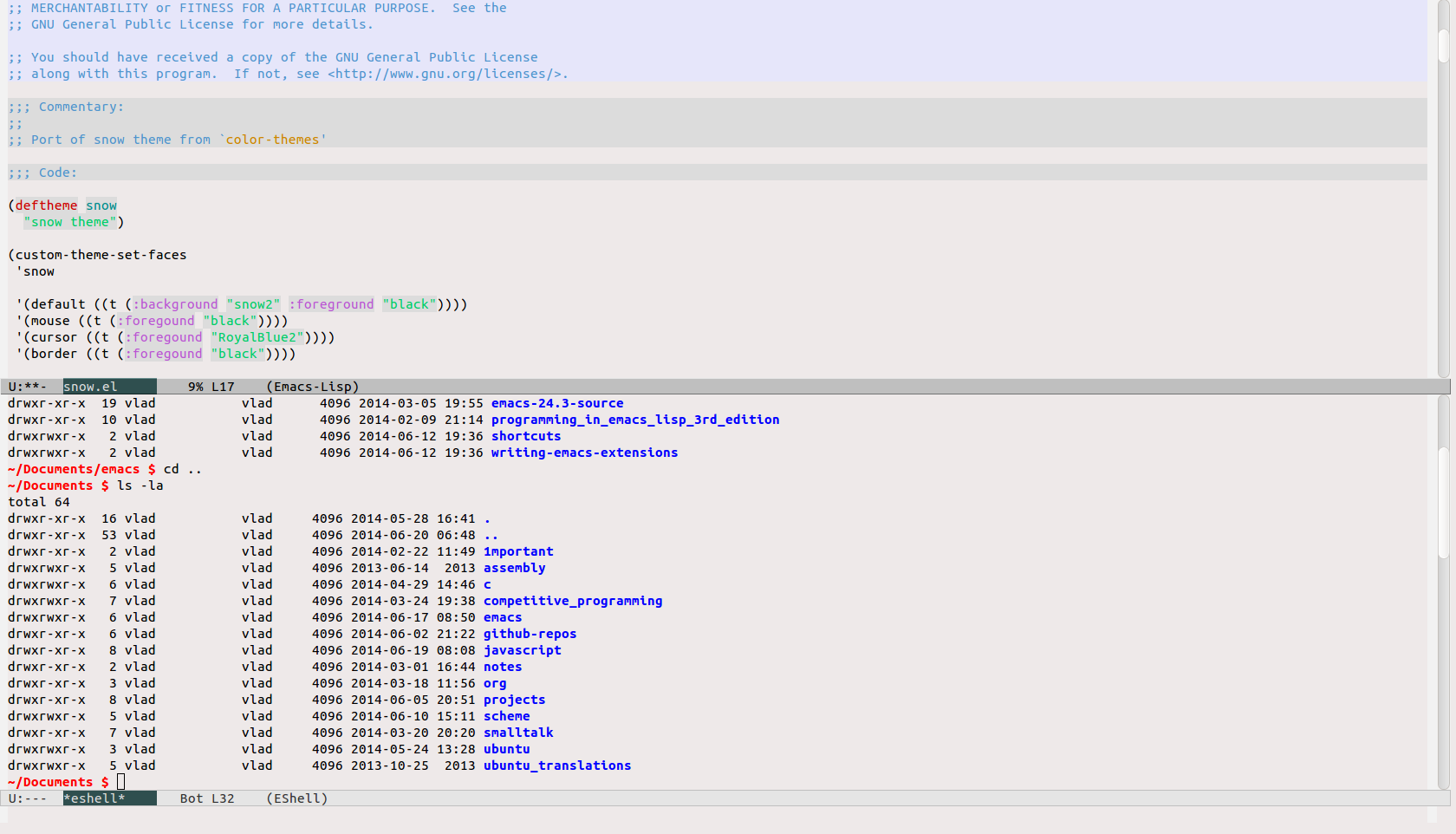1456x834 pixels.
Task: Click the "RoyalBlue2" color string
Action: tap(257, 337)
